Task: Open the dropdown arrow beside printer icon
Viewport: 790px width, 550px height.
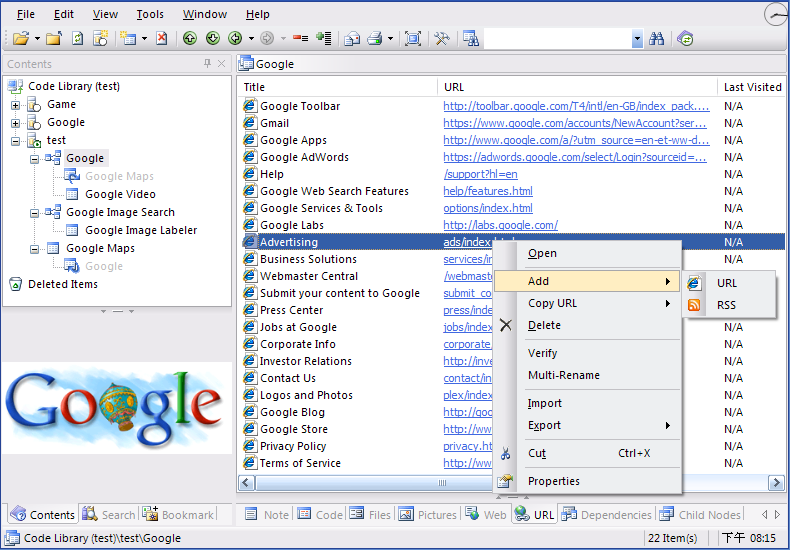Action: click(x=390, y=38)
